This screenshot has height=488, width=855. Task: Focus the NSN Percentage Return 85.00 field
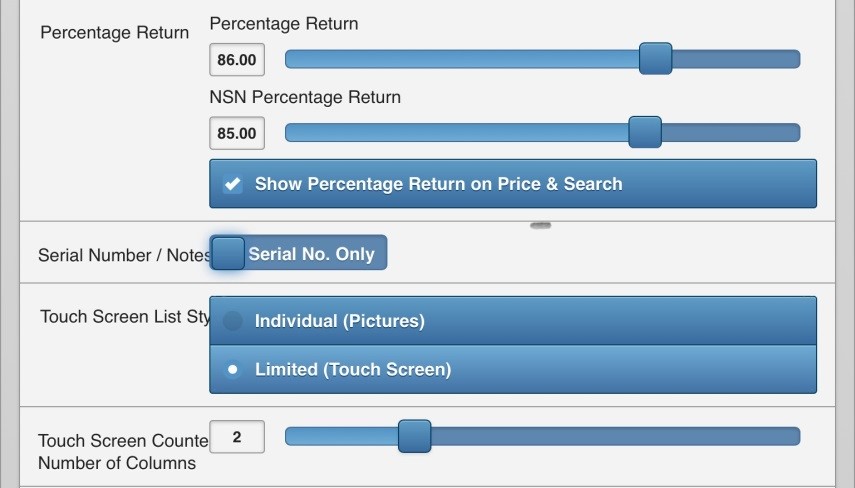(x=237, y=133)
